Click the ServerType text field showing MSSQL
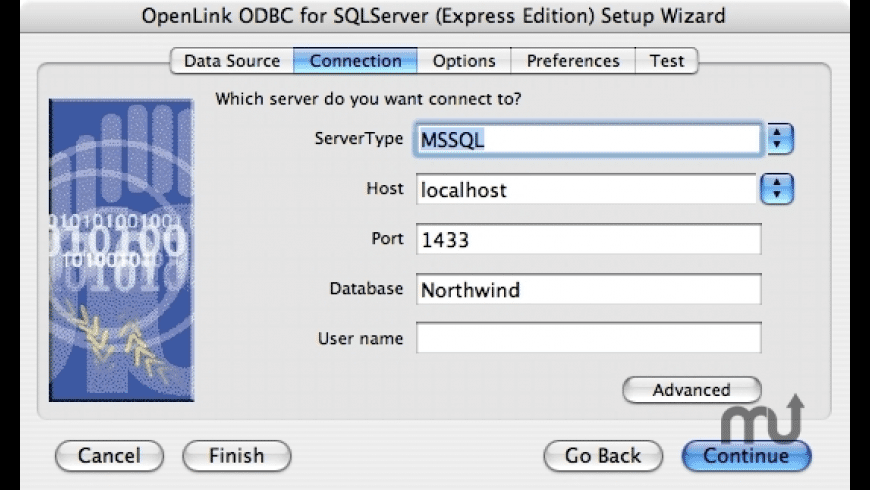870x490 pixels. (588, 139)
